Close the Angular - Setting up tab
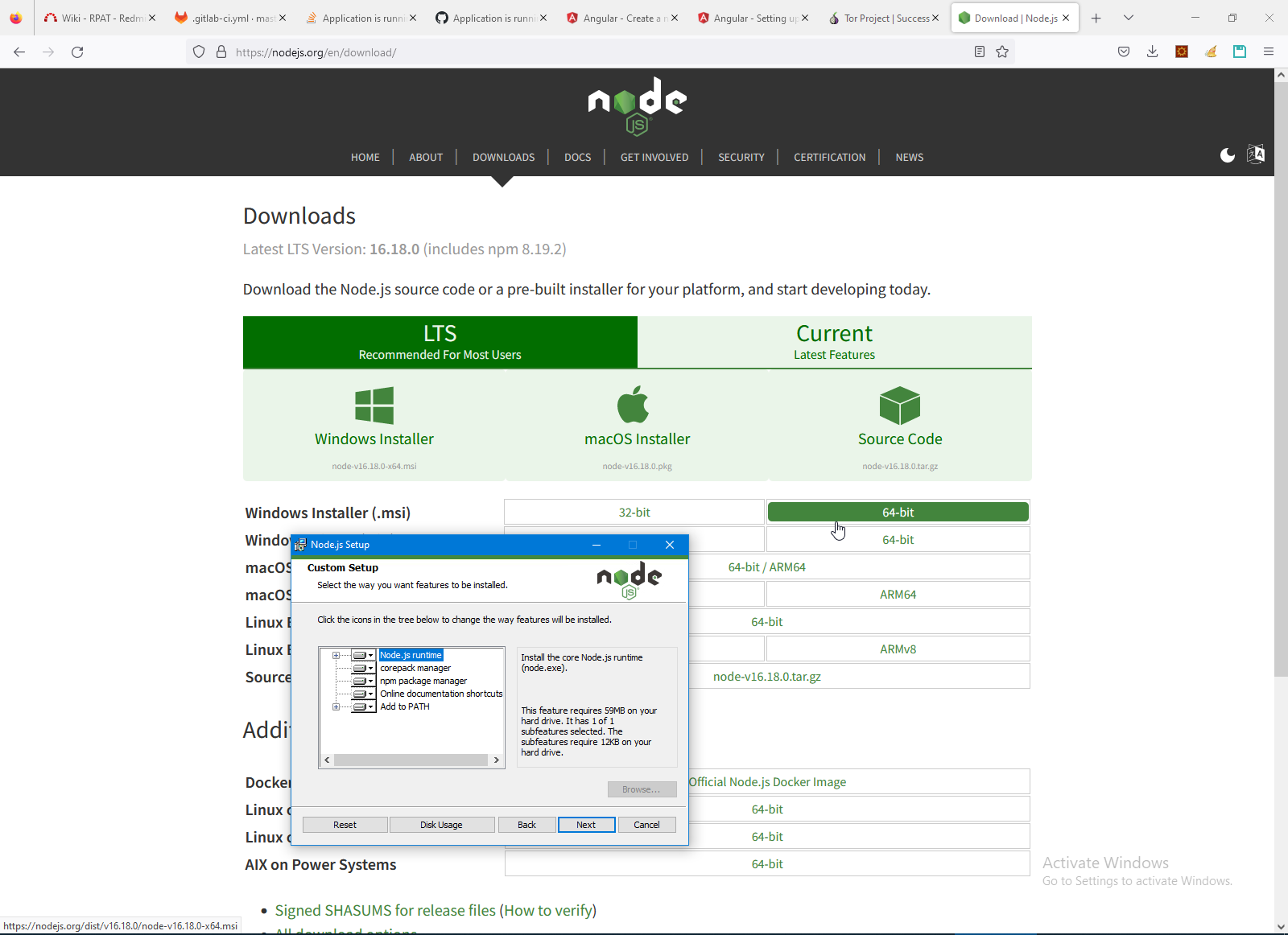Image resolution: width=1288 pixels, height=935 pixels. (805, 18)
